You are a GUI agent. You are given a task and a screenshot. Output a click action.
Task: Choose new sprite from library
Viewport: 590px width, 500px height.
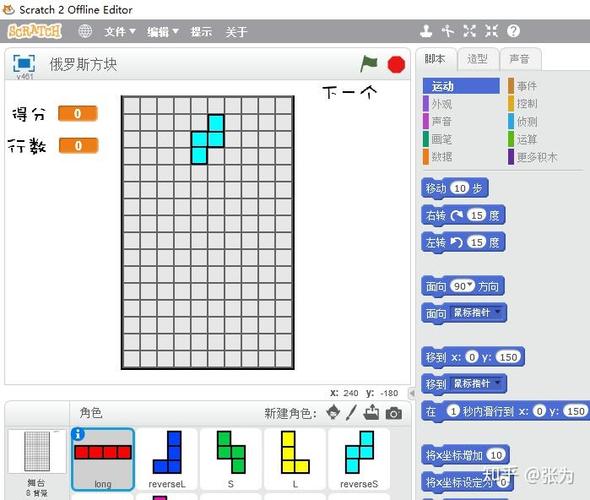click(333, 413)
